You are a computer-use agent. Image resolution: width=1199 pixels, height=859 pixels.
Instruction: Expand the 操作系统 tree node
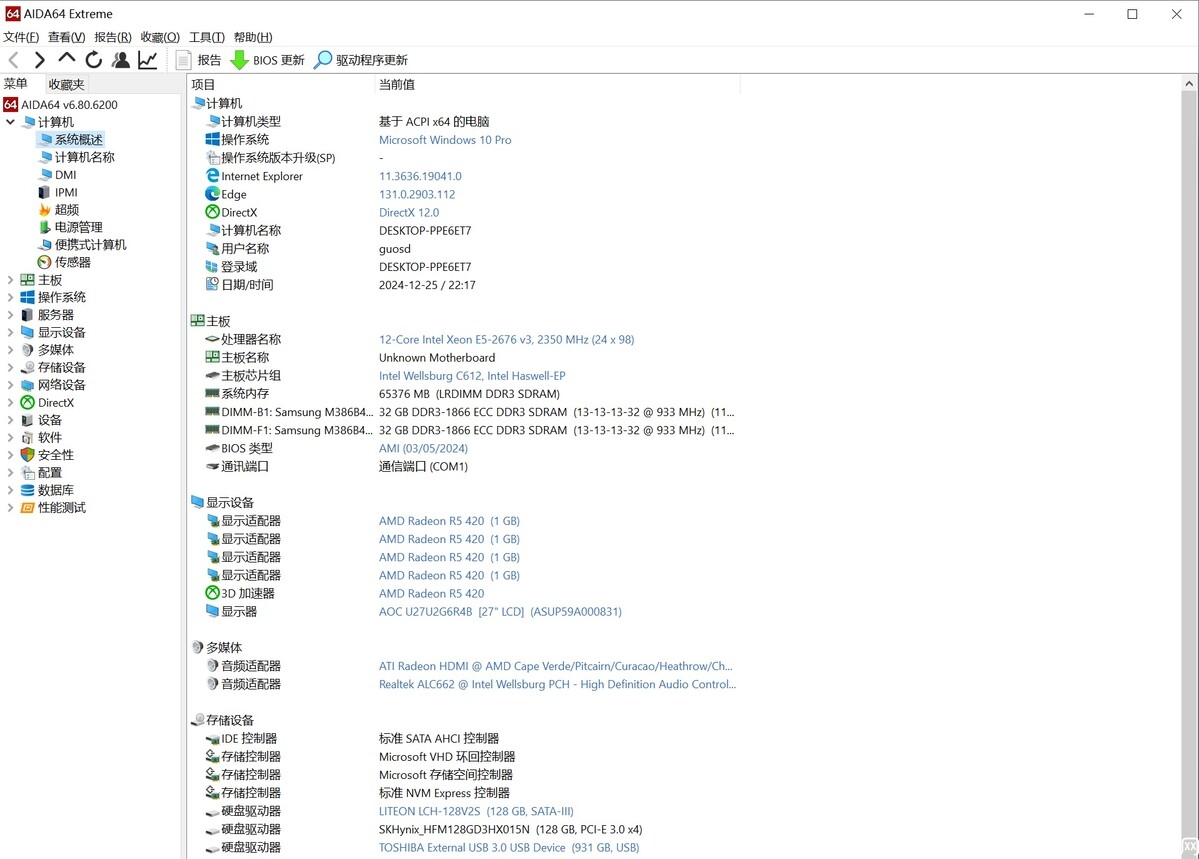pyautogui.click(x=10, y=298)
